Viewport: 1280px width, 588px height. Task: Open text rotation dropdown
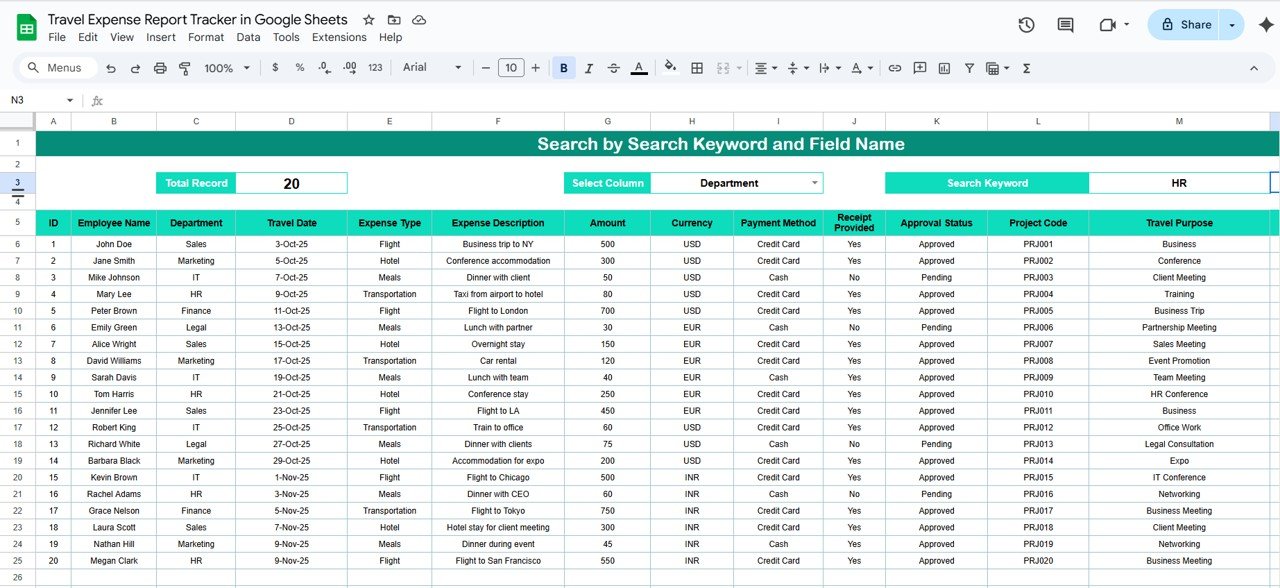[861, 68]
